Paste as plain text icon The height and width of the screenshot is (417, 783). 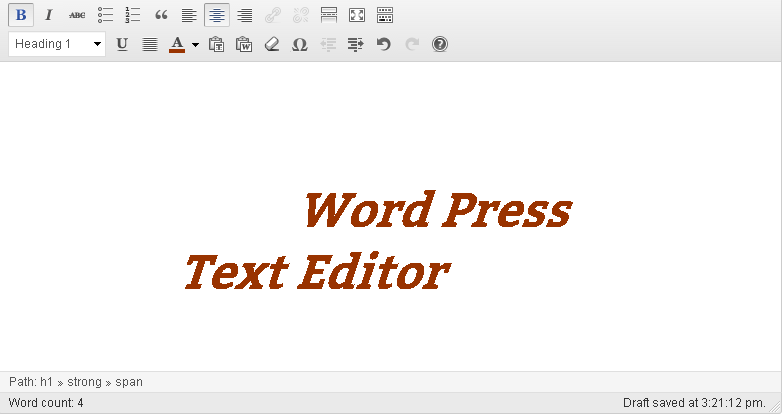tap(216, 44)
